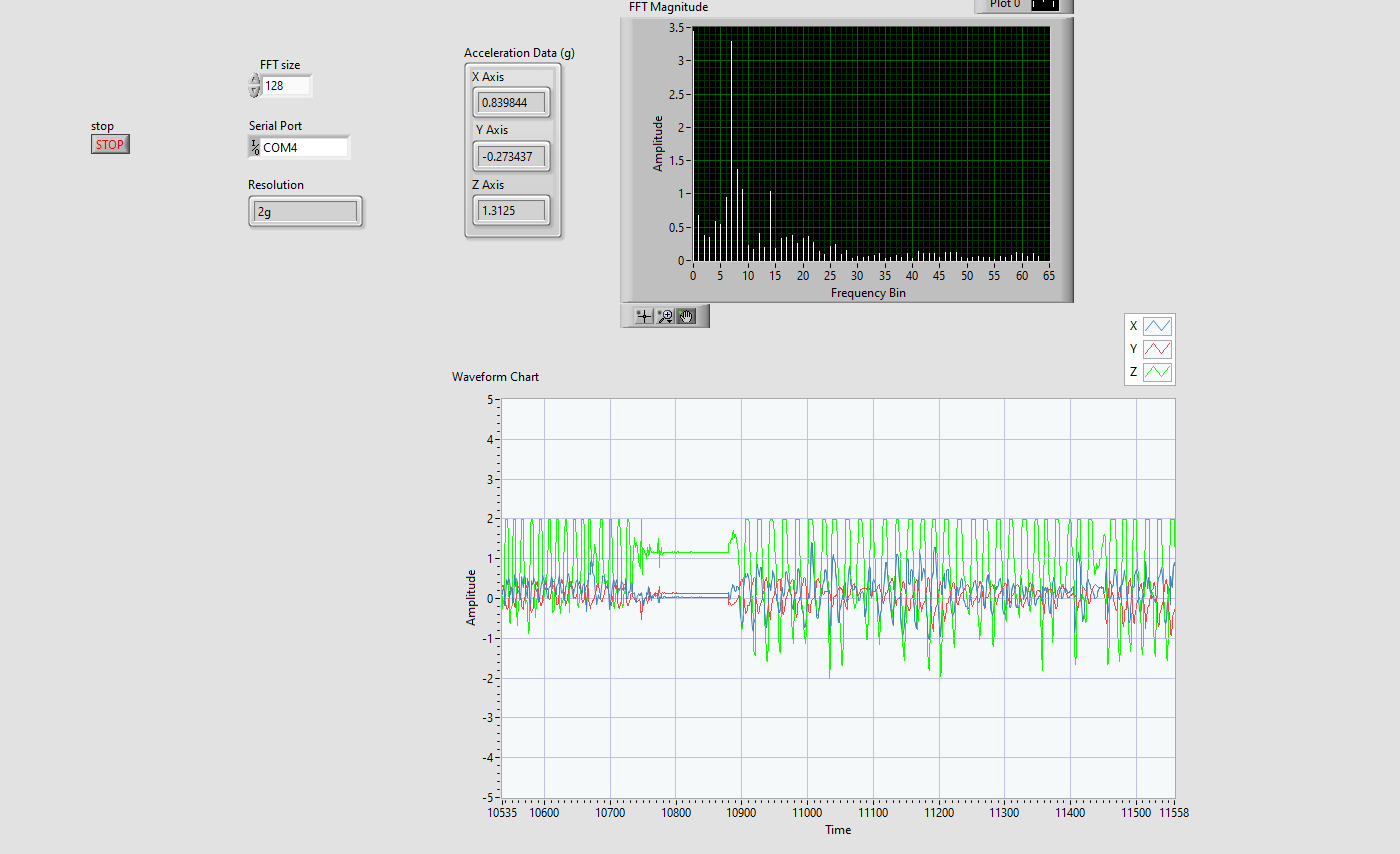Click the Z Axis value box showing 1.3125
The width and height of the screenshot is (1400, 854).
[x=511, y=210]
